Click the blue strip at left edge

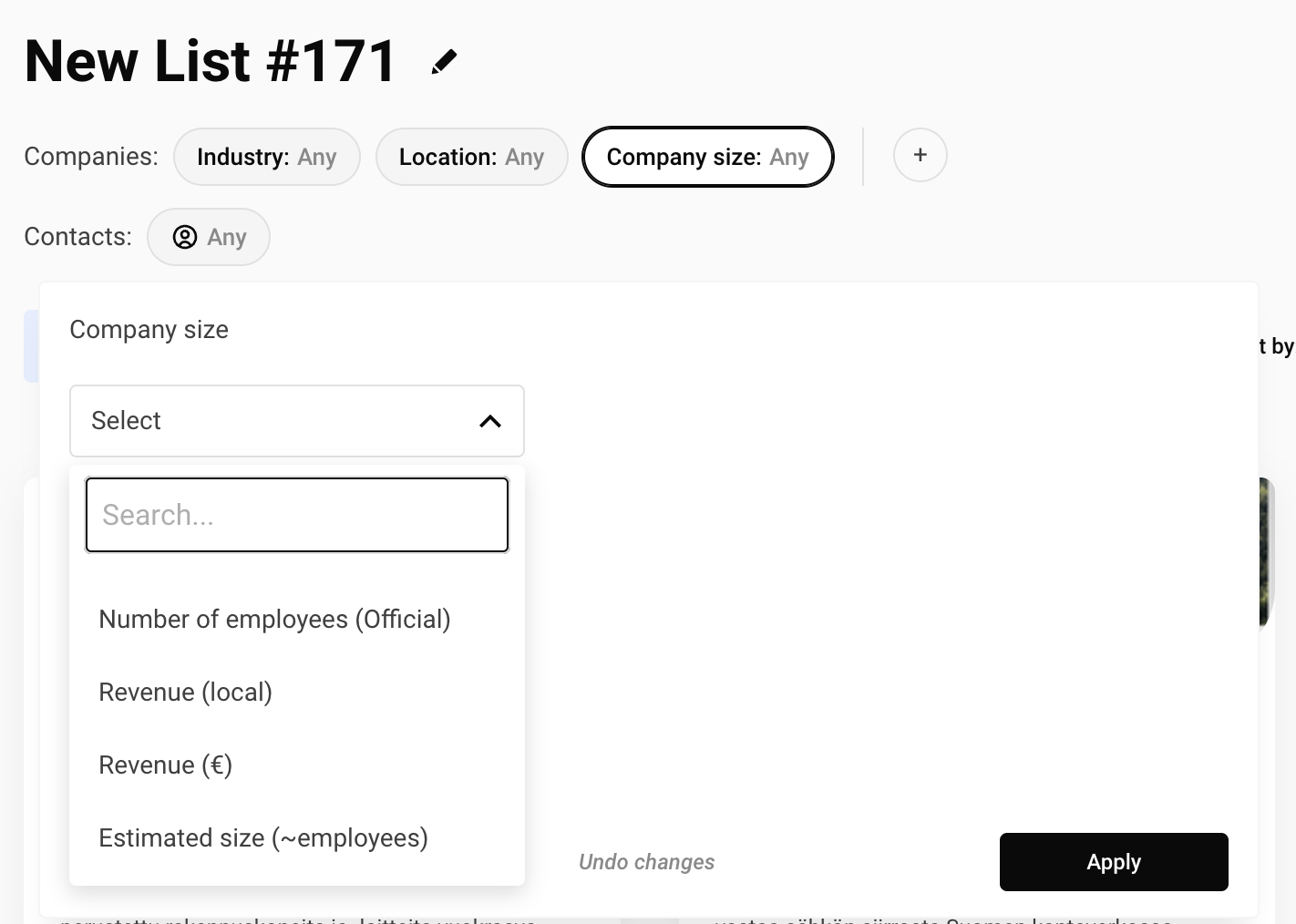pos(30,346)
